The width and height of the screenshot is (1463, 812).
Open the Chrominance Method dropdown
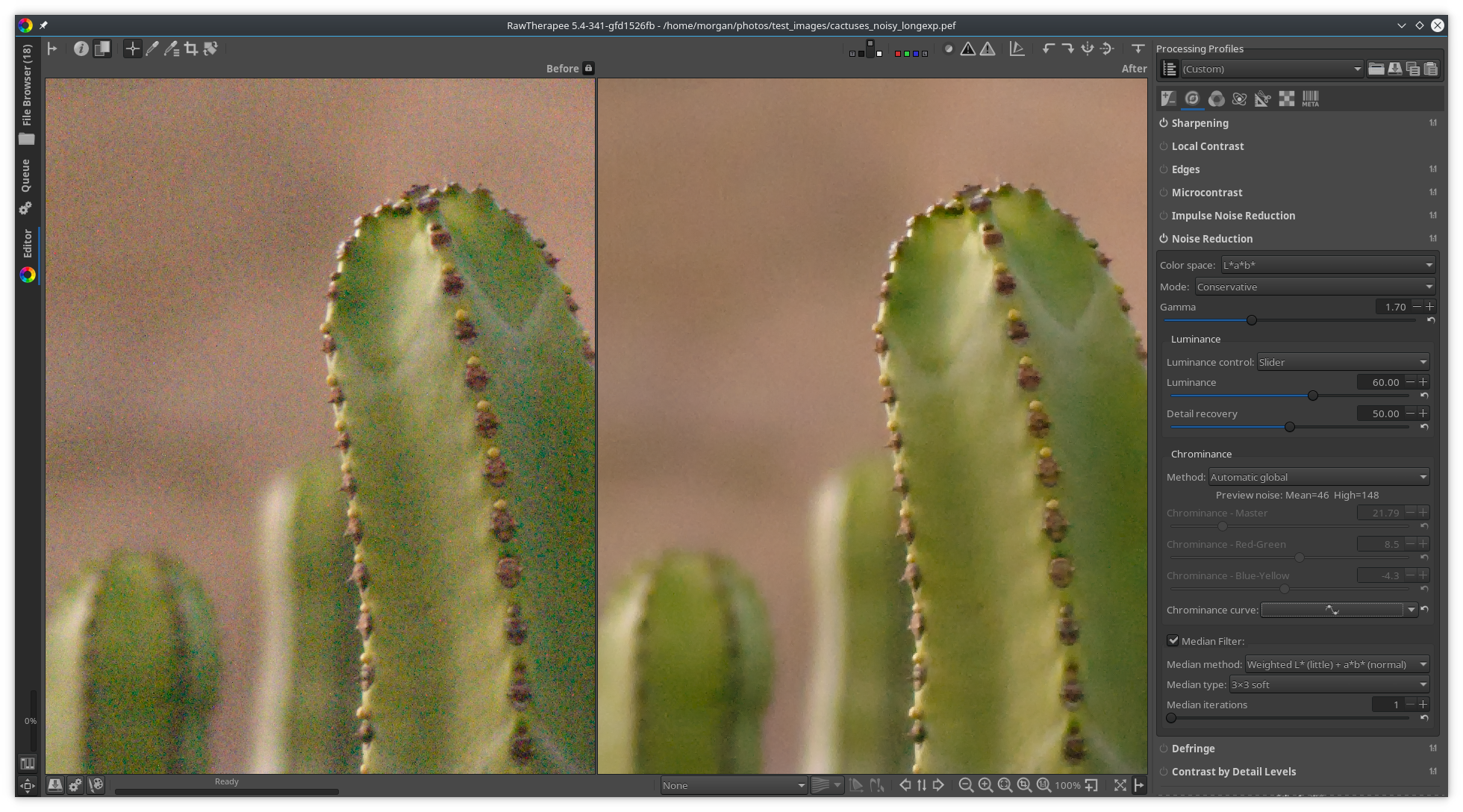coord(1318,477)
